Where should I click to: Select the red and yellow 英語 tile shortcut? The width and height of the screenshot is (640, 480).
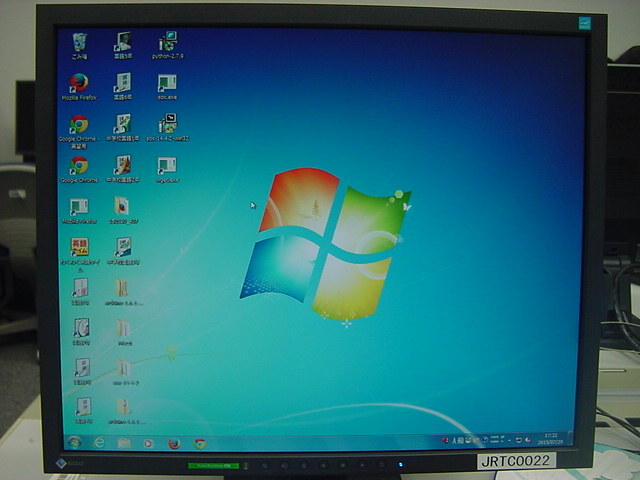click(x=80, y=255)
